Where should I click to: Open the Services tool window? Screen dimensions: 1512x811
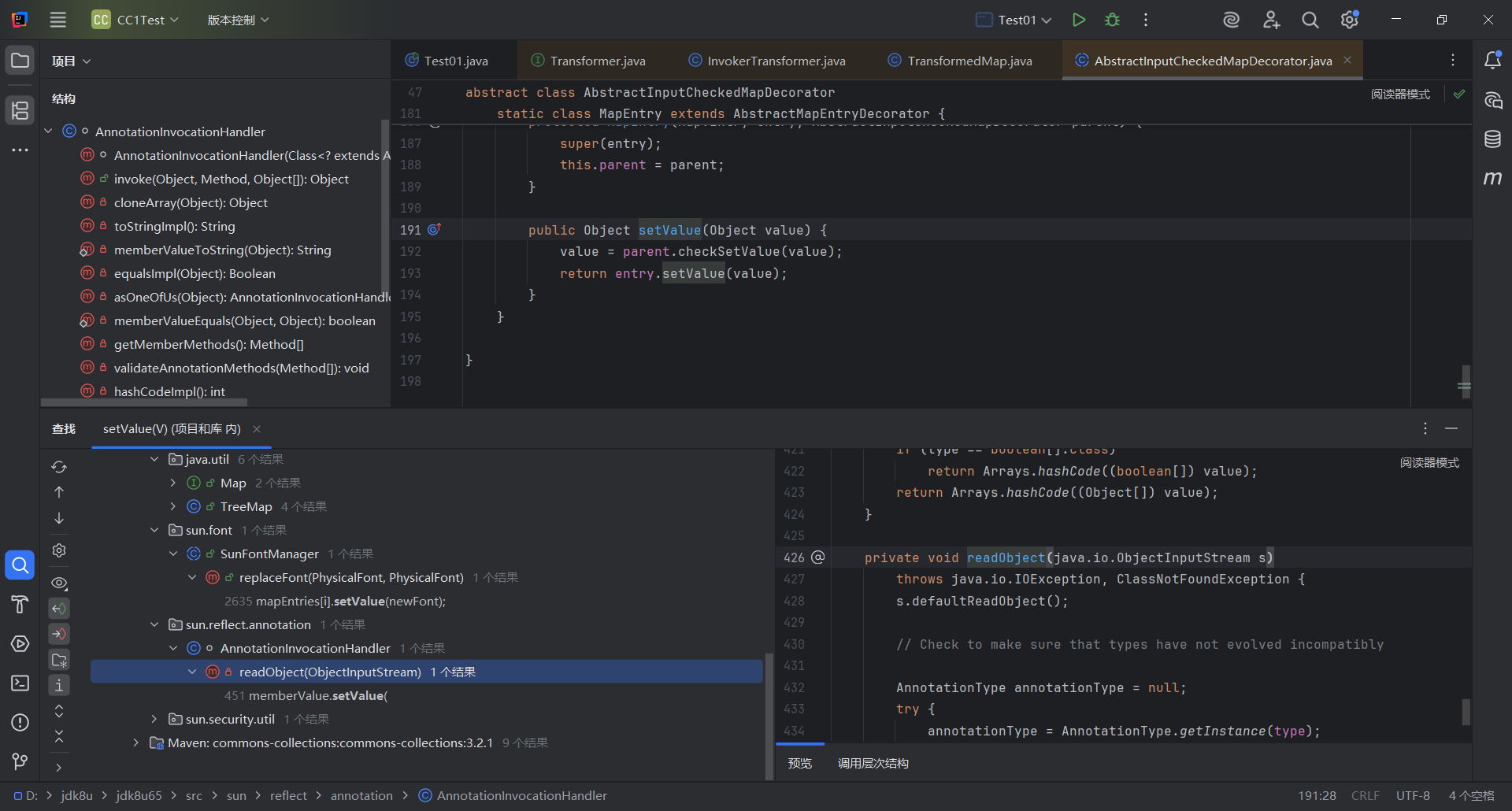20,643
